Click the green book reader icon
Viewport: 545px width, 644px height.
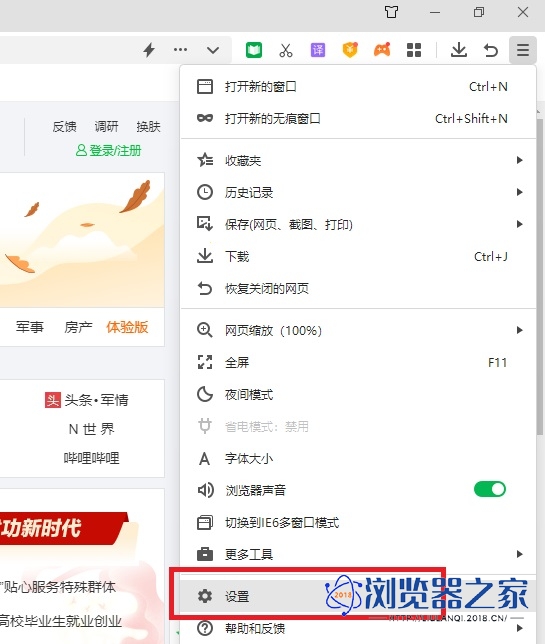(254, 50)
